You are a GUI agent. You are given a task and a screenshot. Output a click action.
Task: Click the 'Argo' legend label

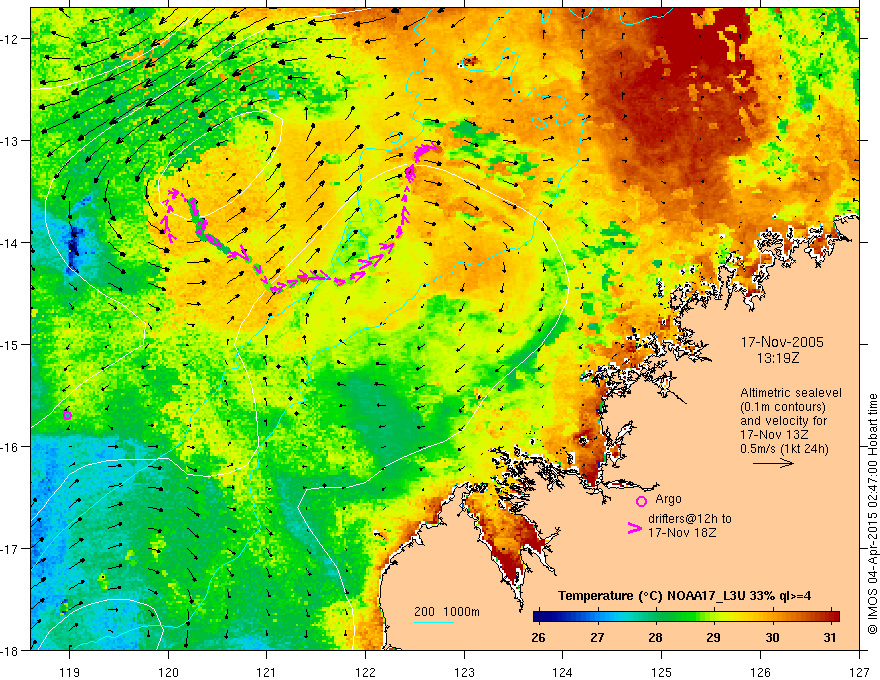tap(668, 498)
